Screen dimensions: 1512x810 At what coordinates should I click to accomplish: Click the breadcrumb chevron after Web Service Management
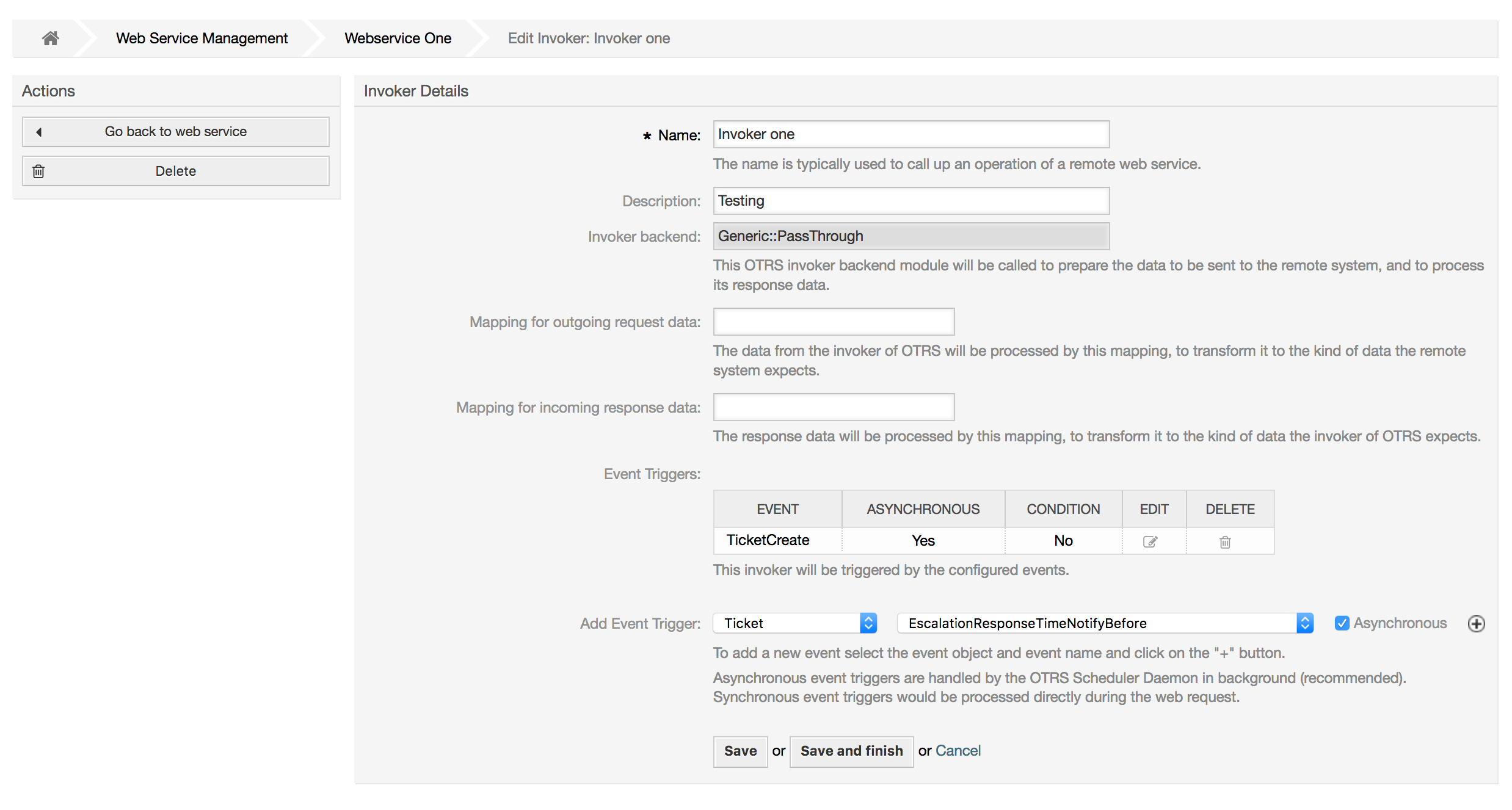click(x=309, y=38)
